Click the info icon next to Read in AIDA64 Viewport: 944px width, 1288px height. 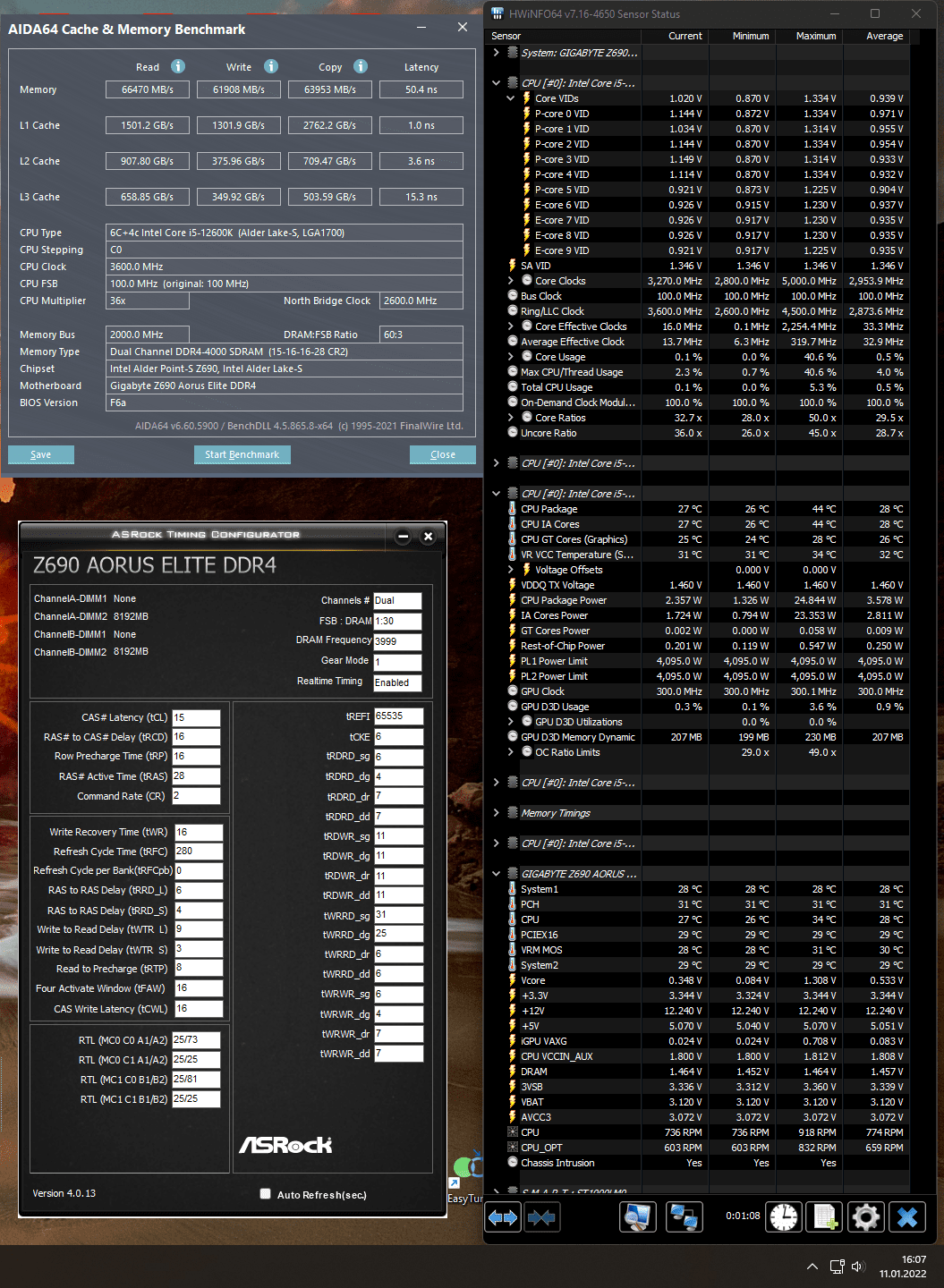pyautogui.click(x=178, y=66)
